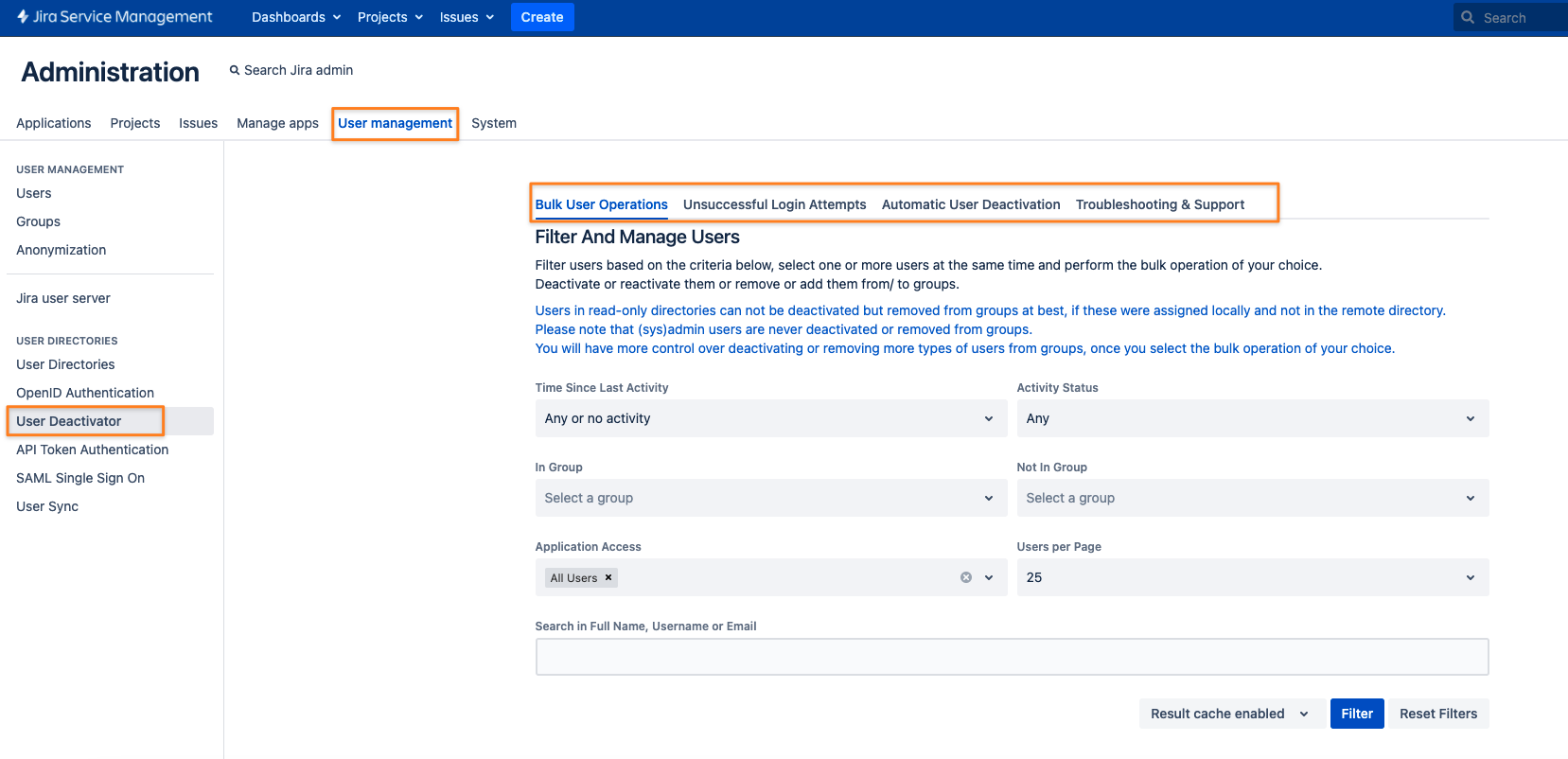The image size is (1568, 759).
Task: Click the Full Name, Username or Email search field
Action: point(1012,657)
